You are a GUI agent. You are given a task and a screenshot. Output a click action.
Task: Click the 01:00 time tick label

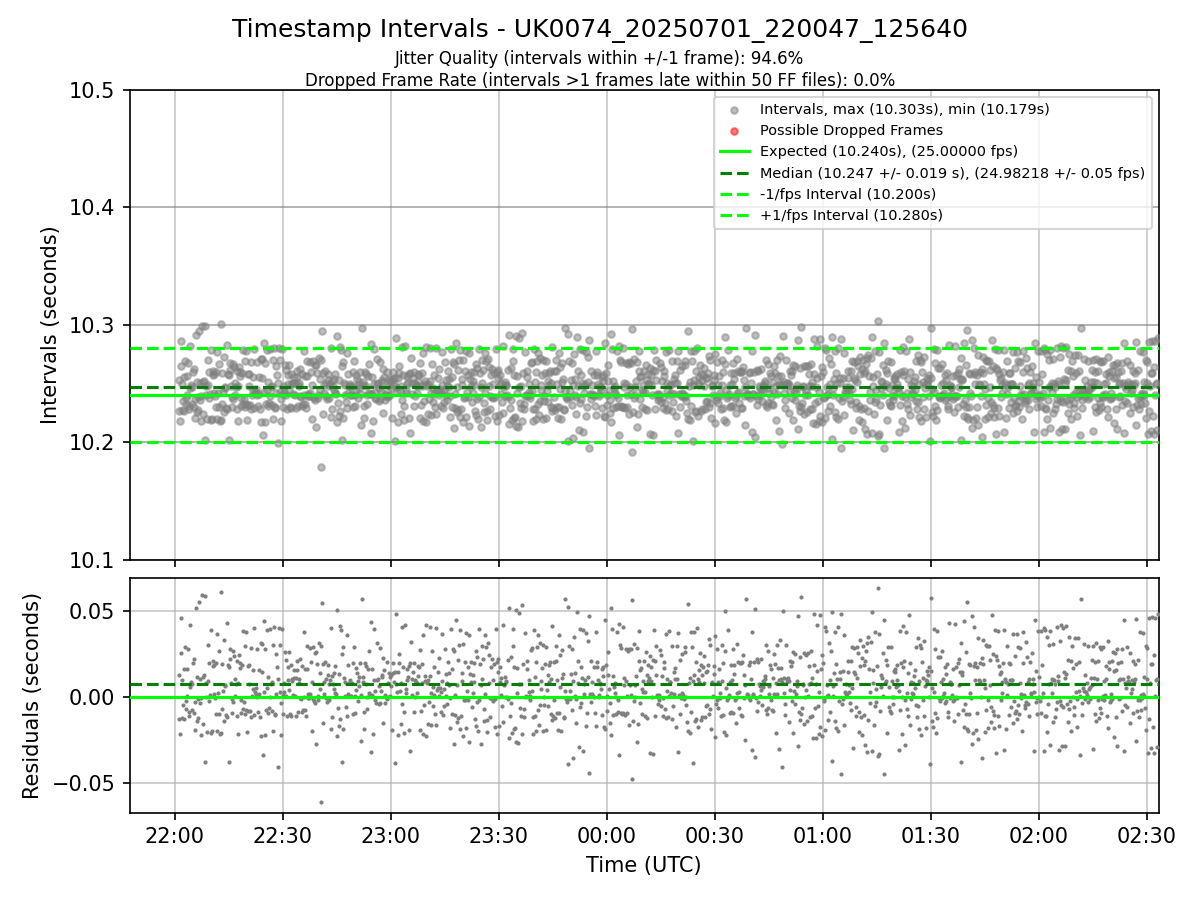(x=823, y=834)
